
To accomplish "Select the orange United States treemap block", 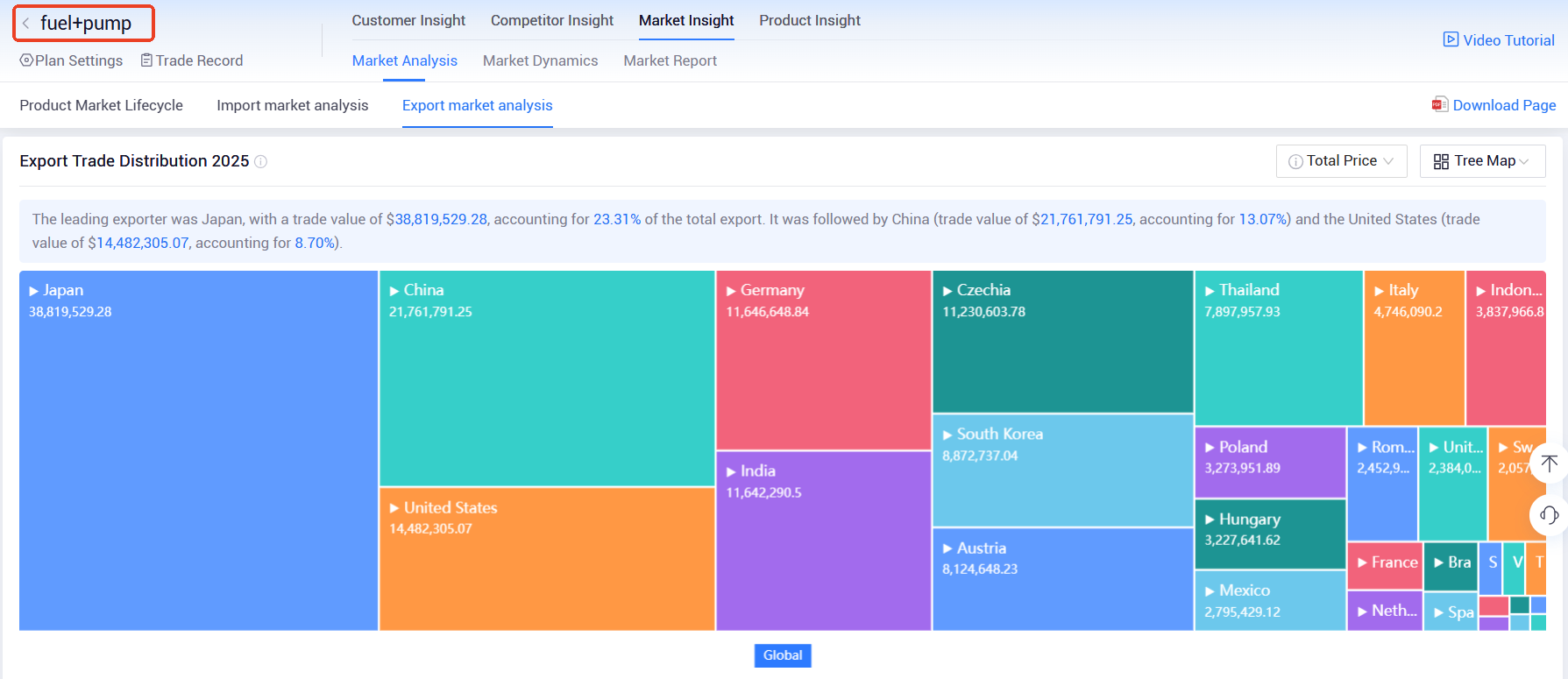I will point(547,559).
